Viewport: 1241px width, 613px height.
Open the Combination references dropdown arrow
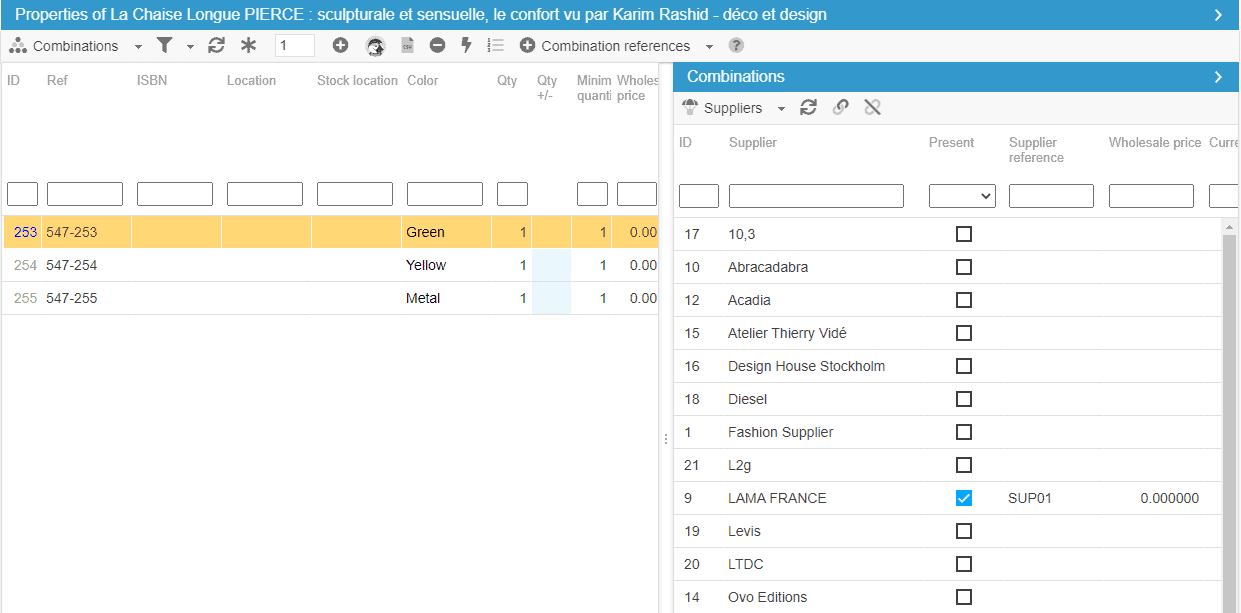click(x=709, y=47)
